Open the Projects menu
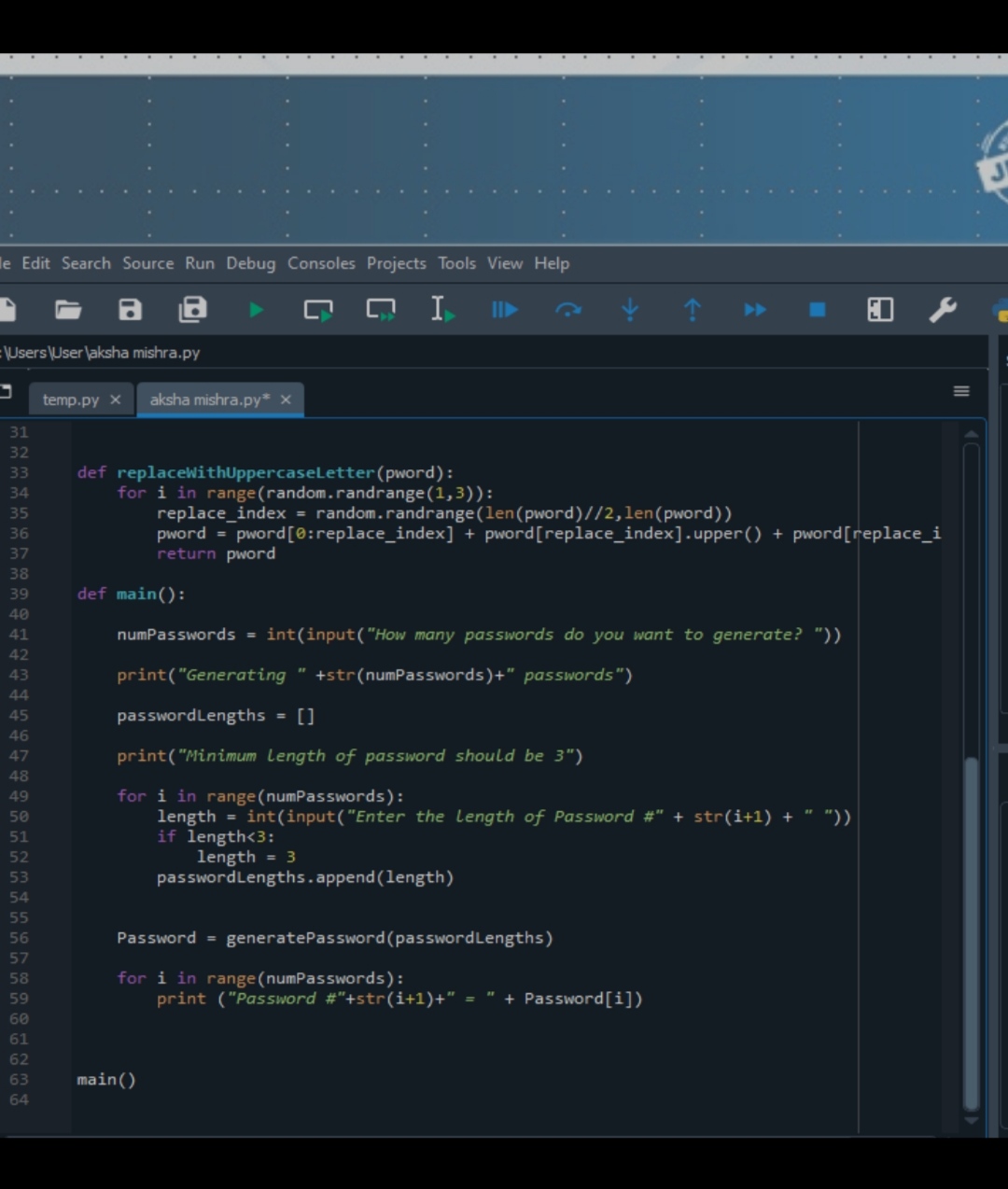 coord(396,264)
